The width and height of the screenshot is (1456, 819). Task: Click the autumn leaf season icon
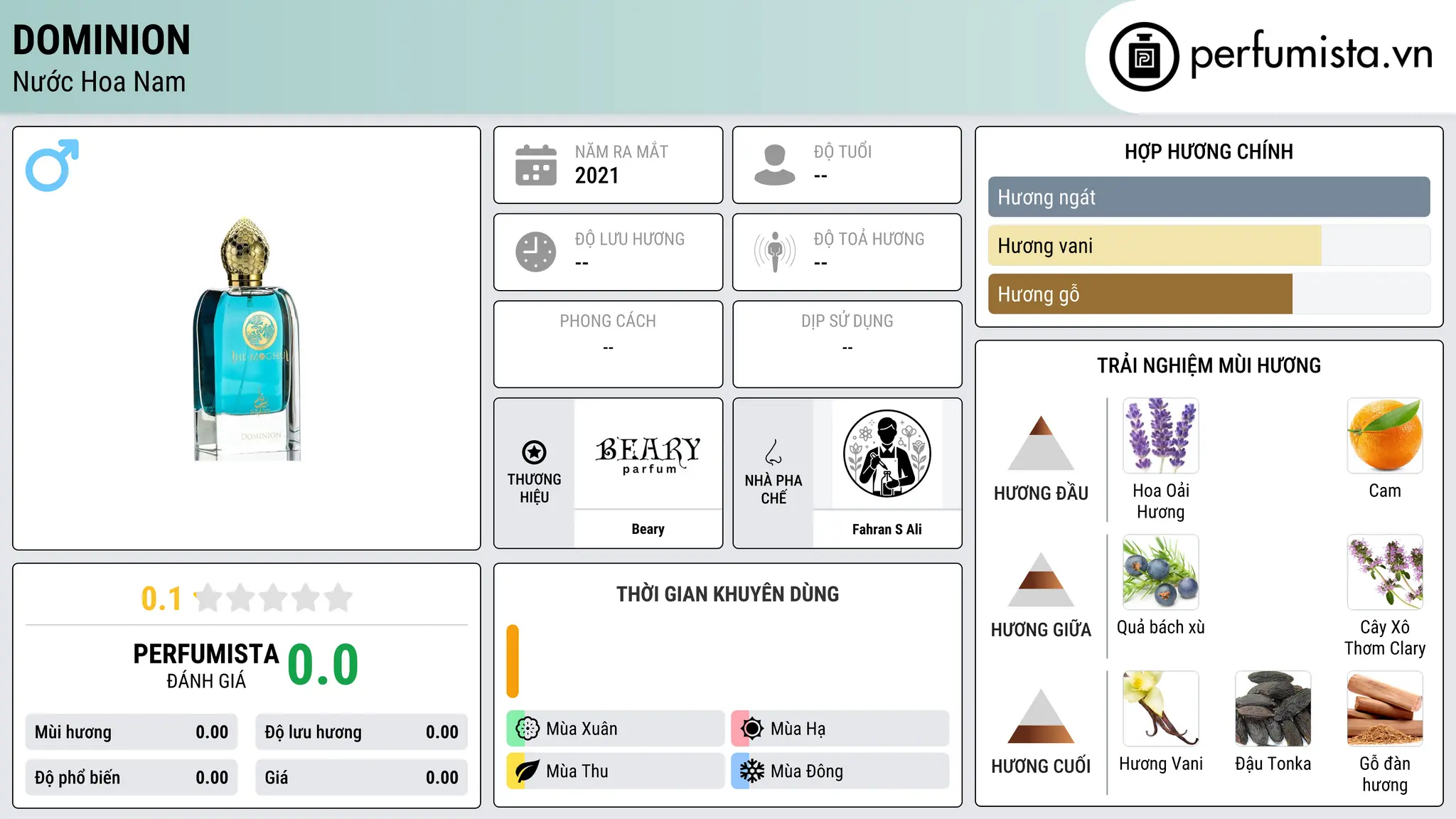click(528, 771)
